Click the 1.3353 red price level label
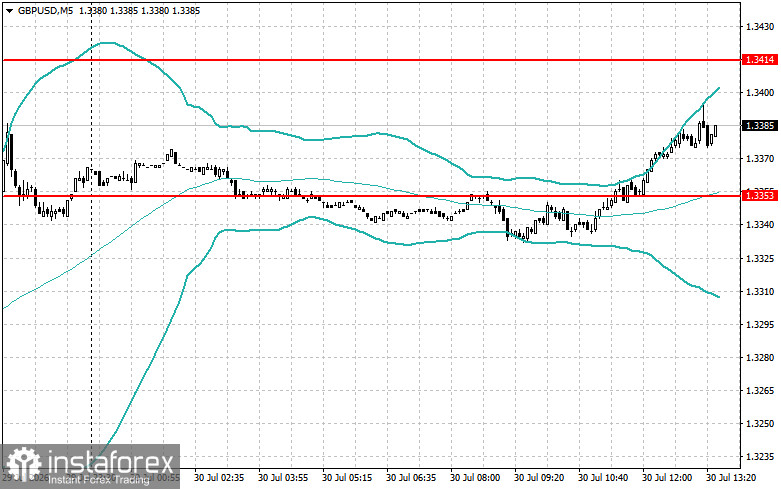The width and height of the screenshot is (781, 489). [760, 195]
